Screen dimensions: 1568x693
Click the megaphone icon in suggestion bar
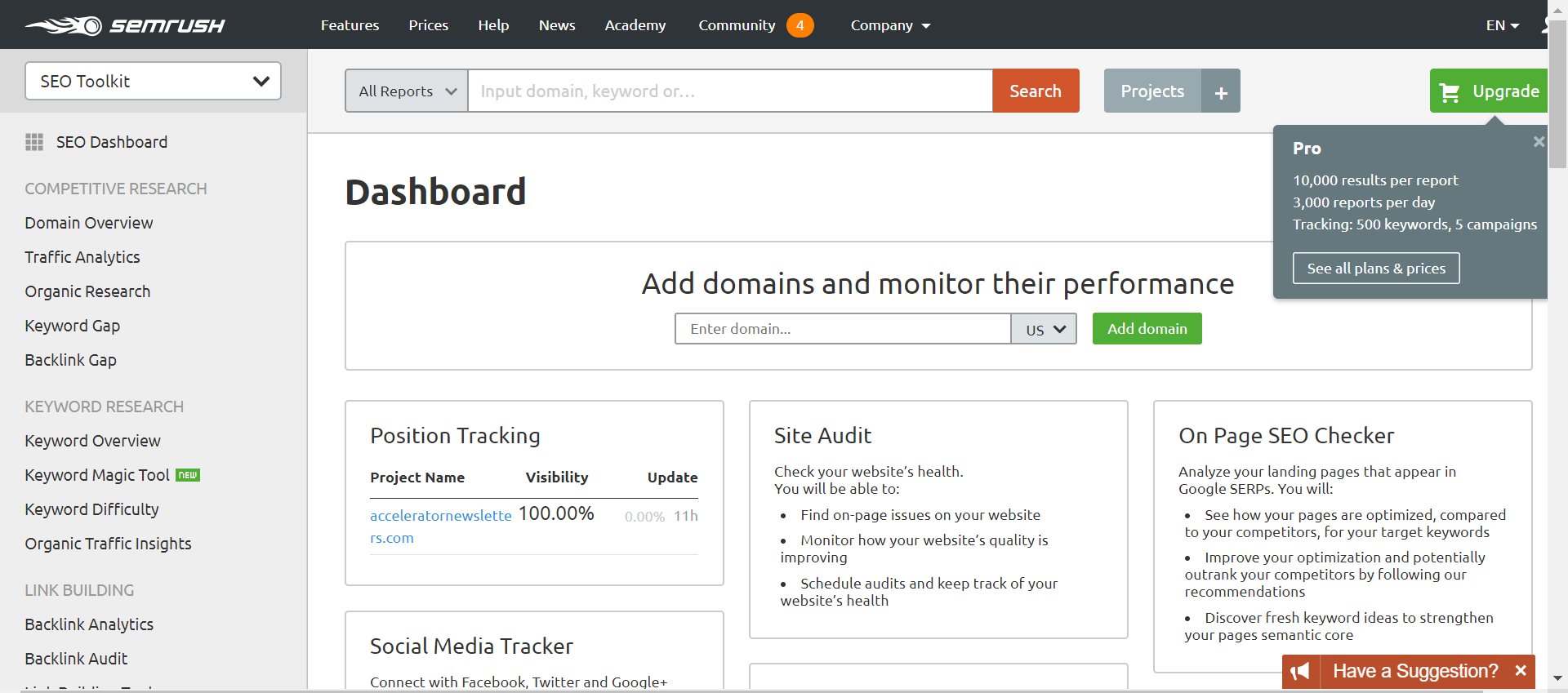[1300, 671]
